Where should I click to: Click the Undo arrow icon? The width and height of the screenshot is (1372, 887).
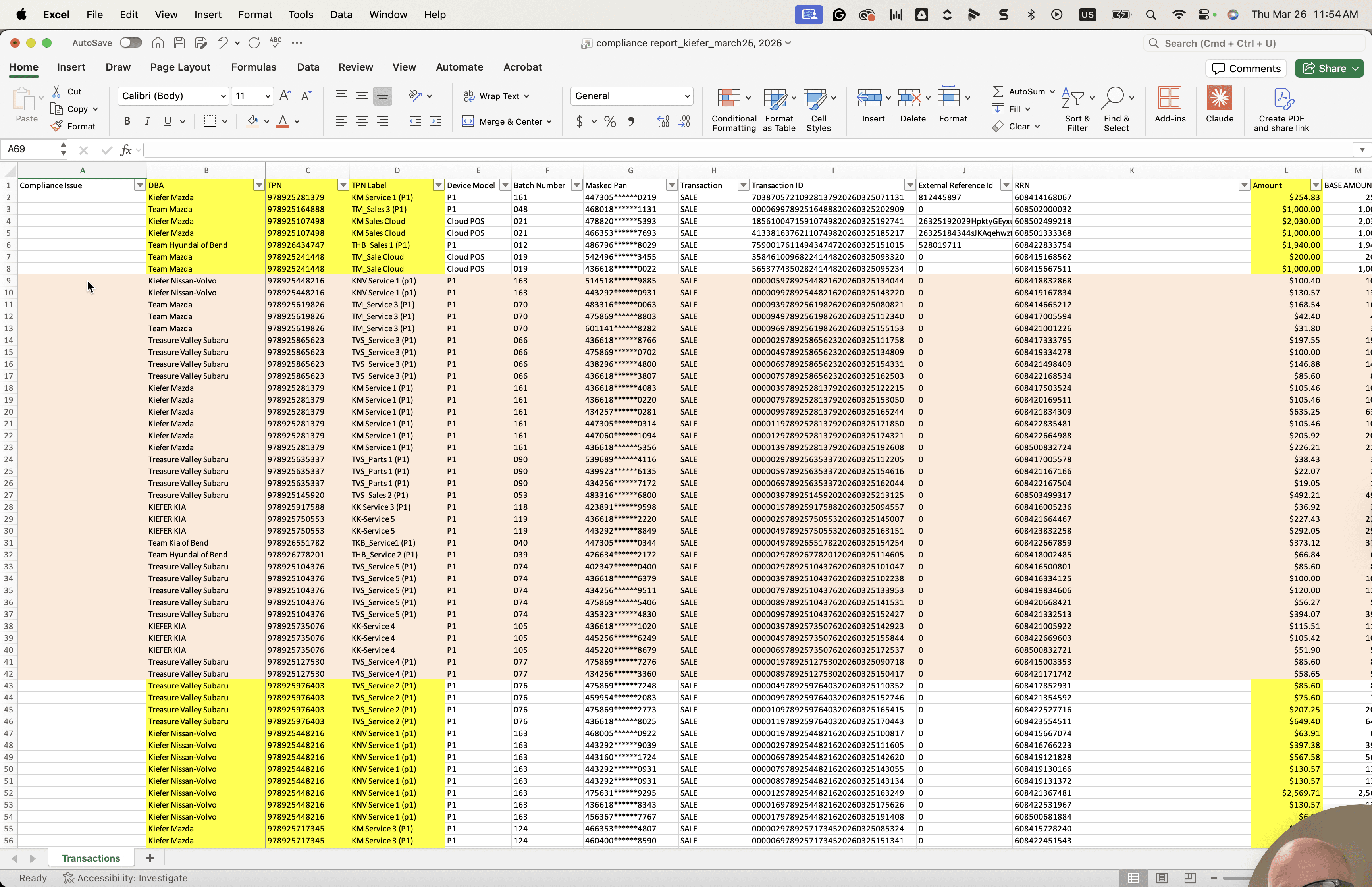[222, 42]
